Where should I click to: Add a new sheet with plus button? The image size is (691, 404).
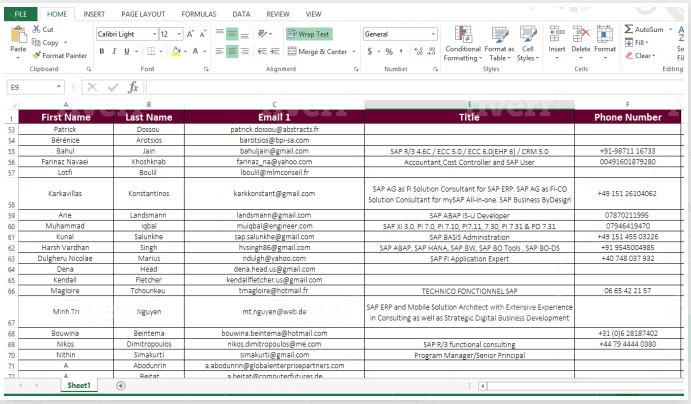tap(121, 385)
